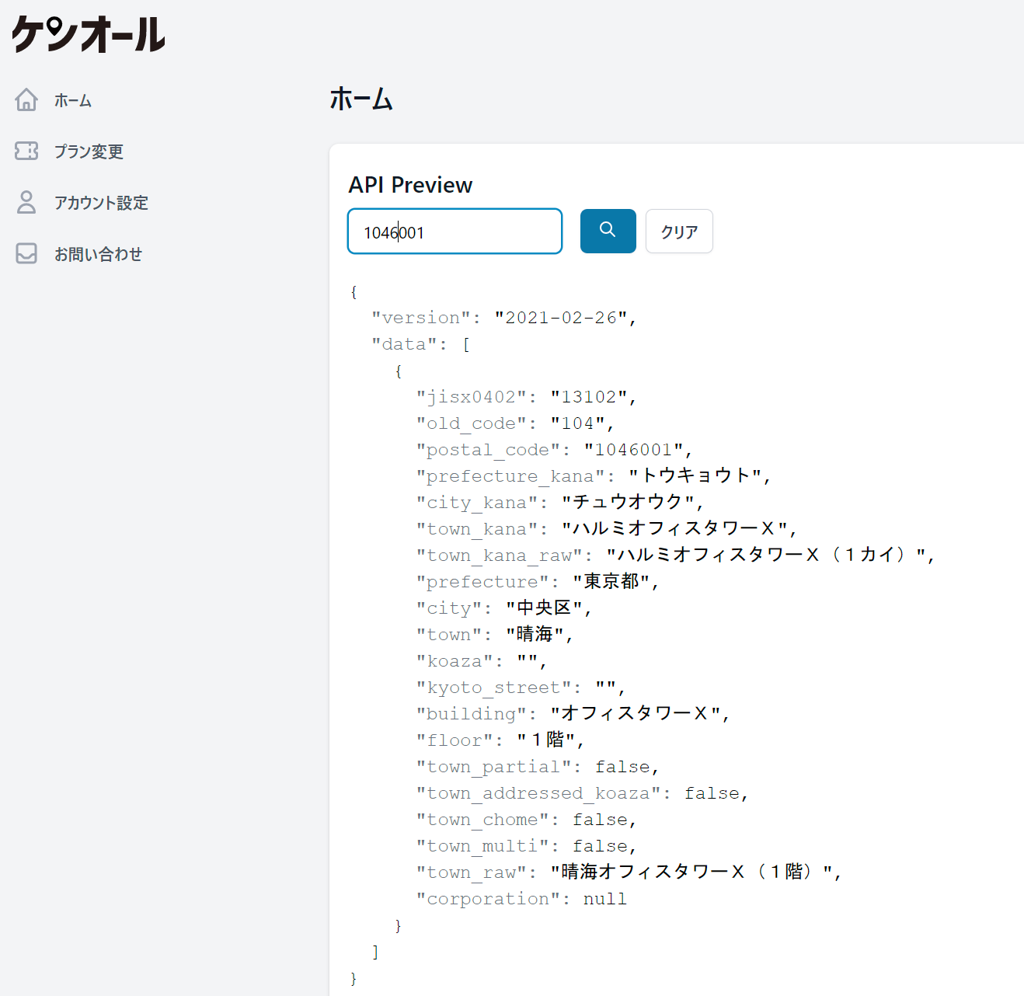The height and width of the screenshot is (996, 1024).
Task: Select the "corporation": null line
Action: 521,899
